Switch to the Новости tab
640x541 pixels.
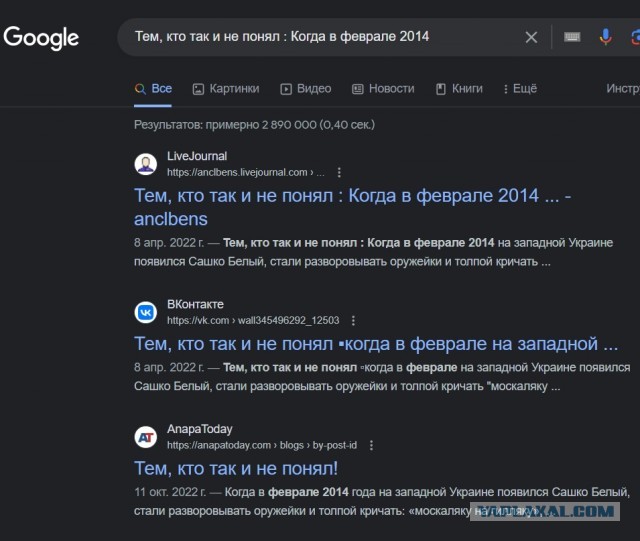pyautogui.click(x=383, y=89)
